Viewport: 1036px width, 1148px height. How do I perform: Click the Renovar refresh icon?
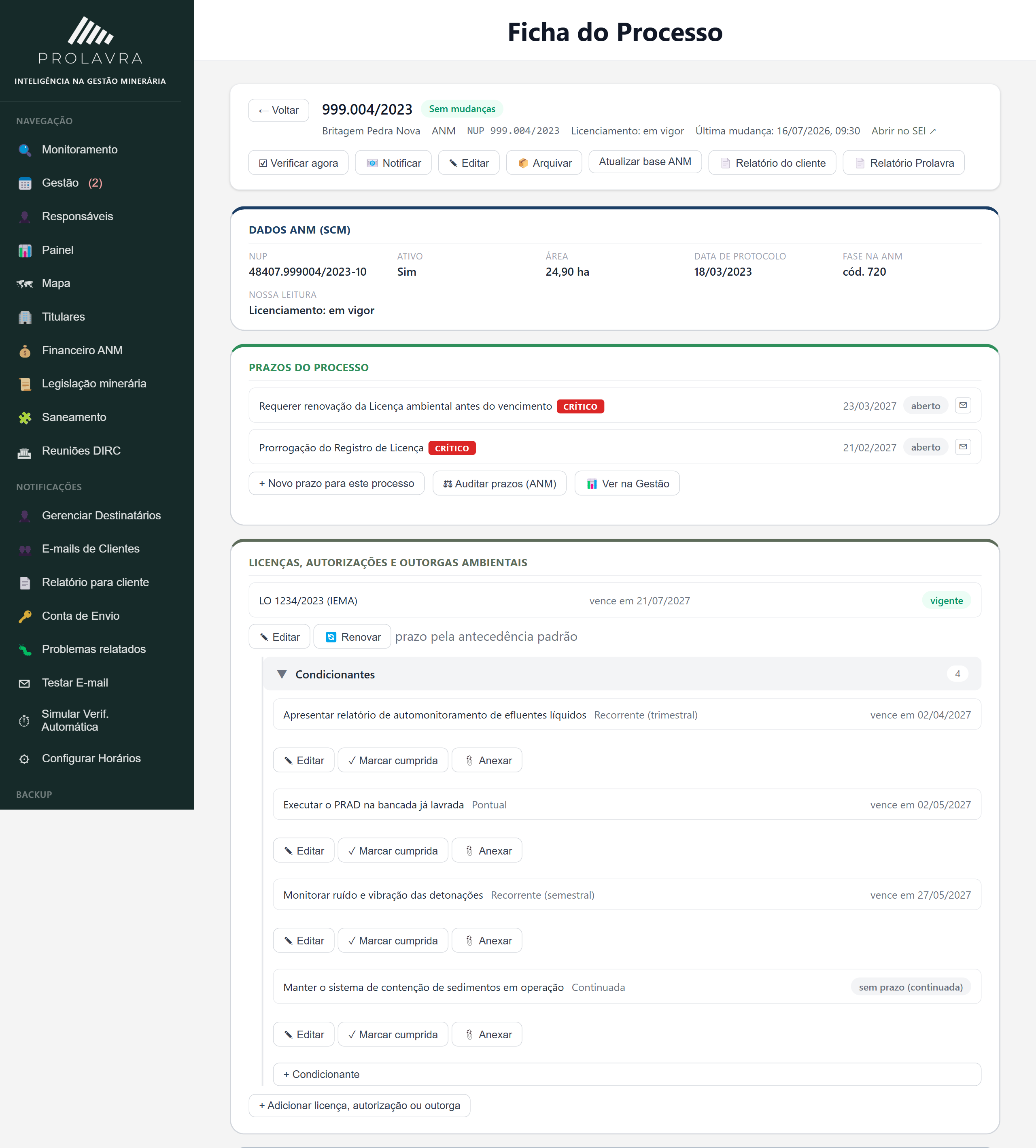tap(331, 637)
